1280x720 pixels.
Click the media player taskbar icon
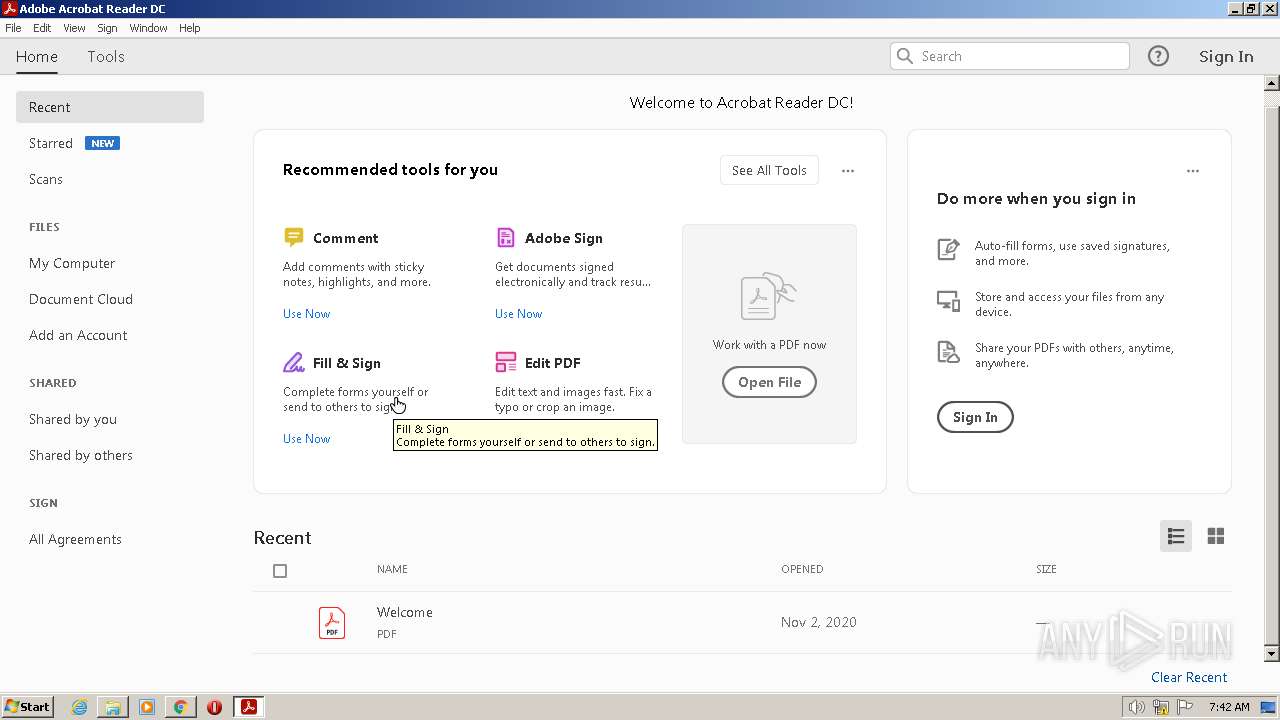pyautogui.click(x=147, y=707)
